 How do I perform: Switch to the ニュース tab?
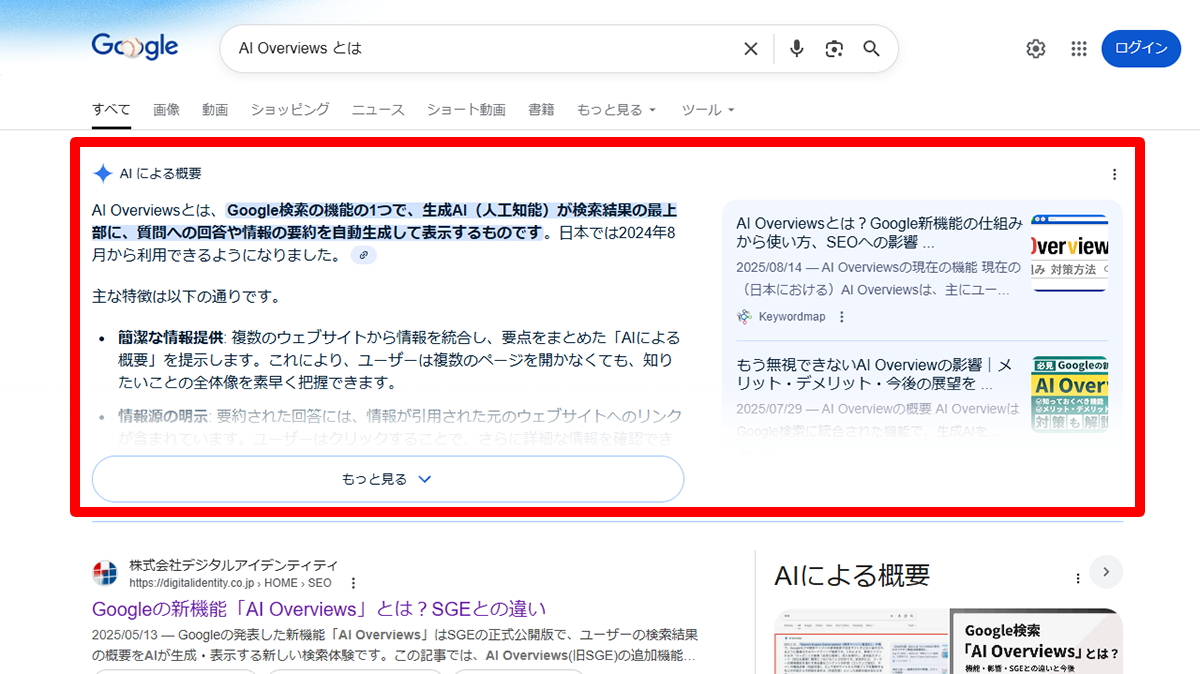pos(377,109)
